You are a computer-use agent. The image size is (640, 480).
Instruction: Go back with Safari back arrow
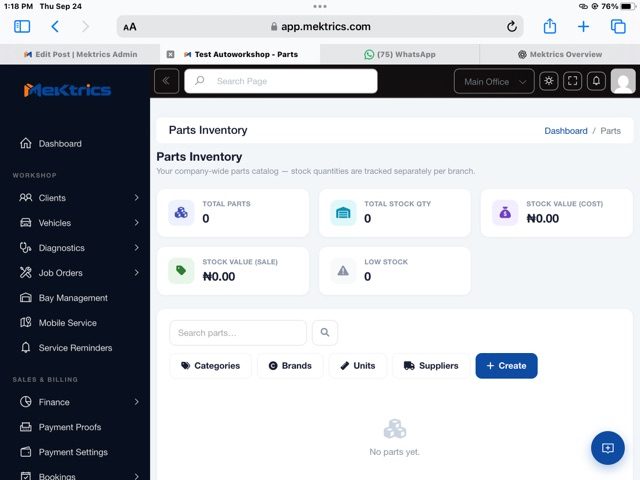(x=55, y=27)
